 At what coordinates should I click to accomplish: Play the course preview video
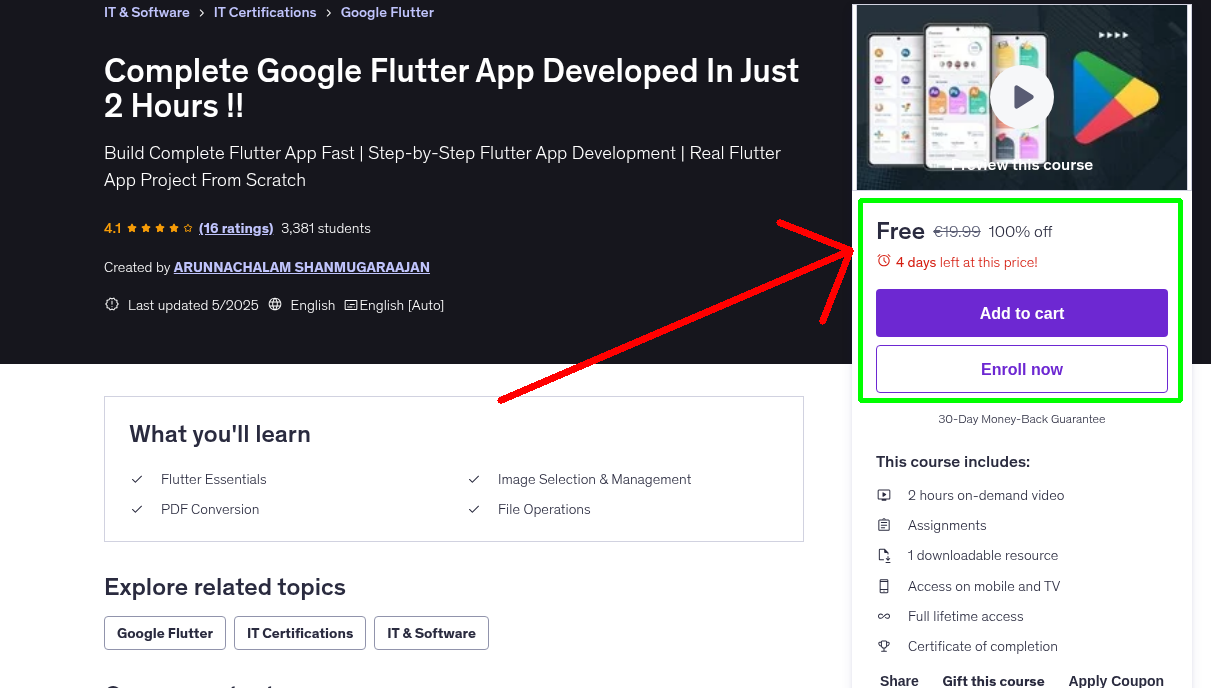pos(1021,96)
